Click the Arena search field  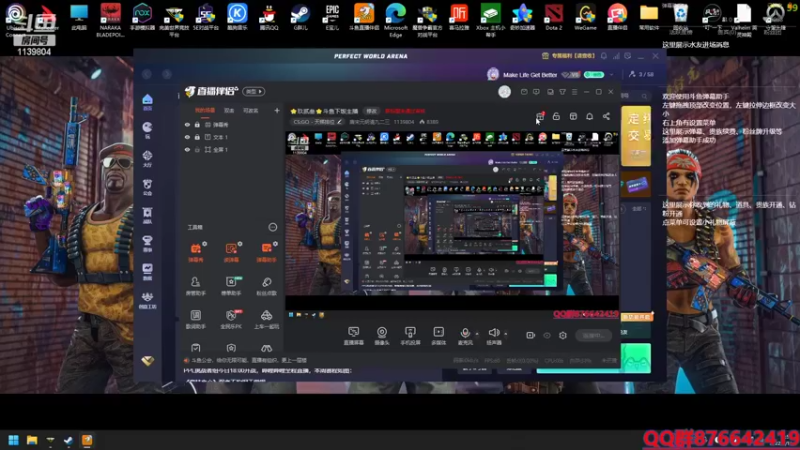point(635,95)
